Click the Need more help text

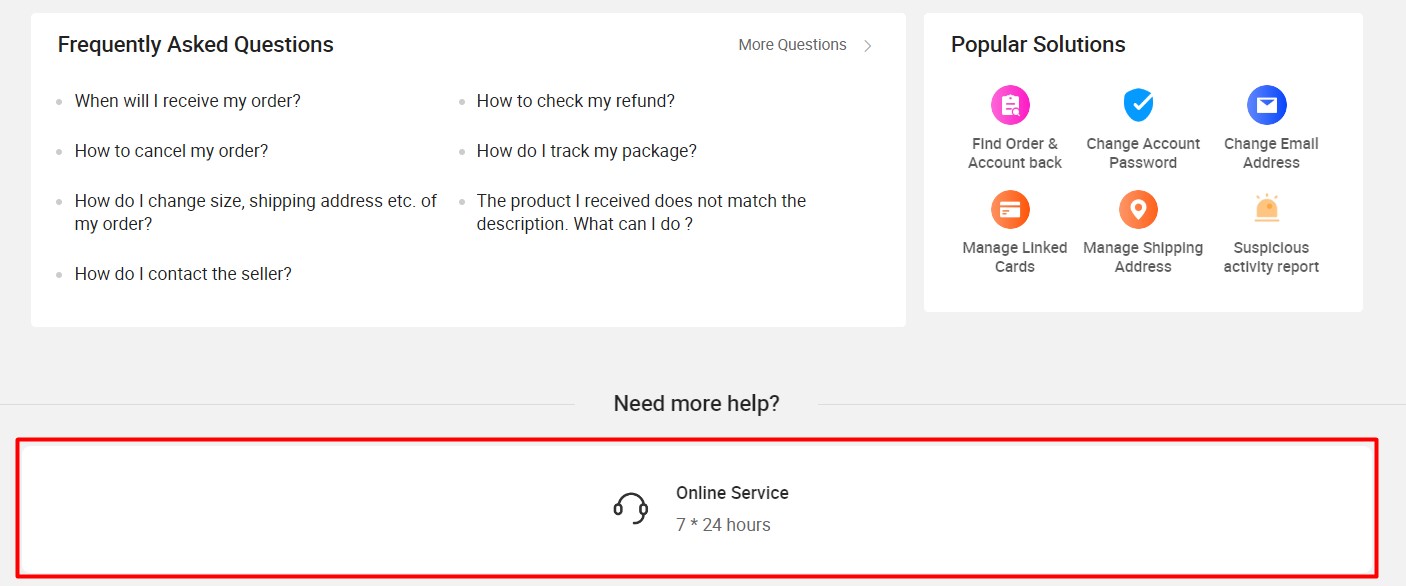[697, 403]
